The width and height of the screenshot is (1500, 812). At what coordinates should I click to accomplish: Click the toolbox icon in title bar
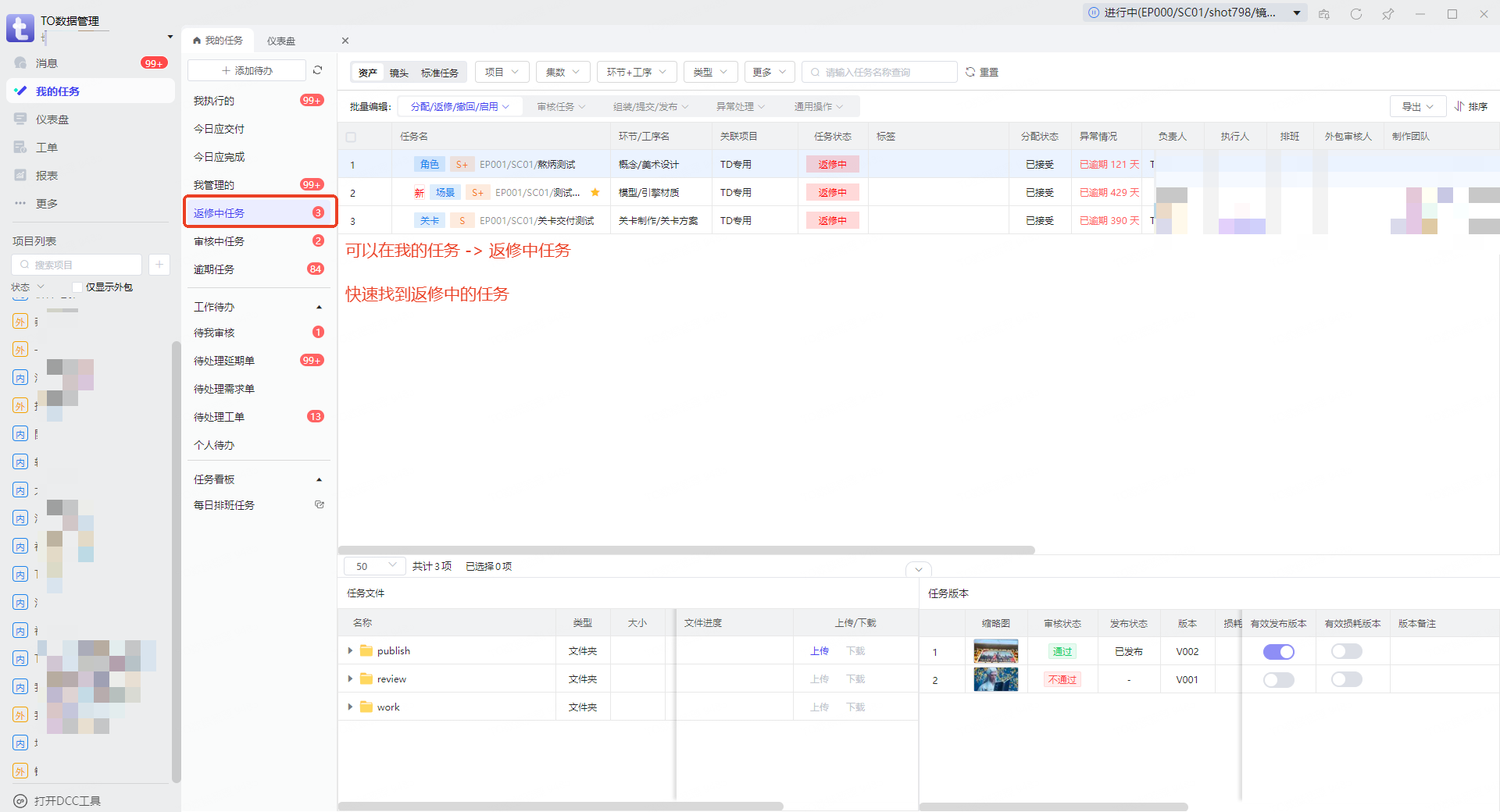1323,14
